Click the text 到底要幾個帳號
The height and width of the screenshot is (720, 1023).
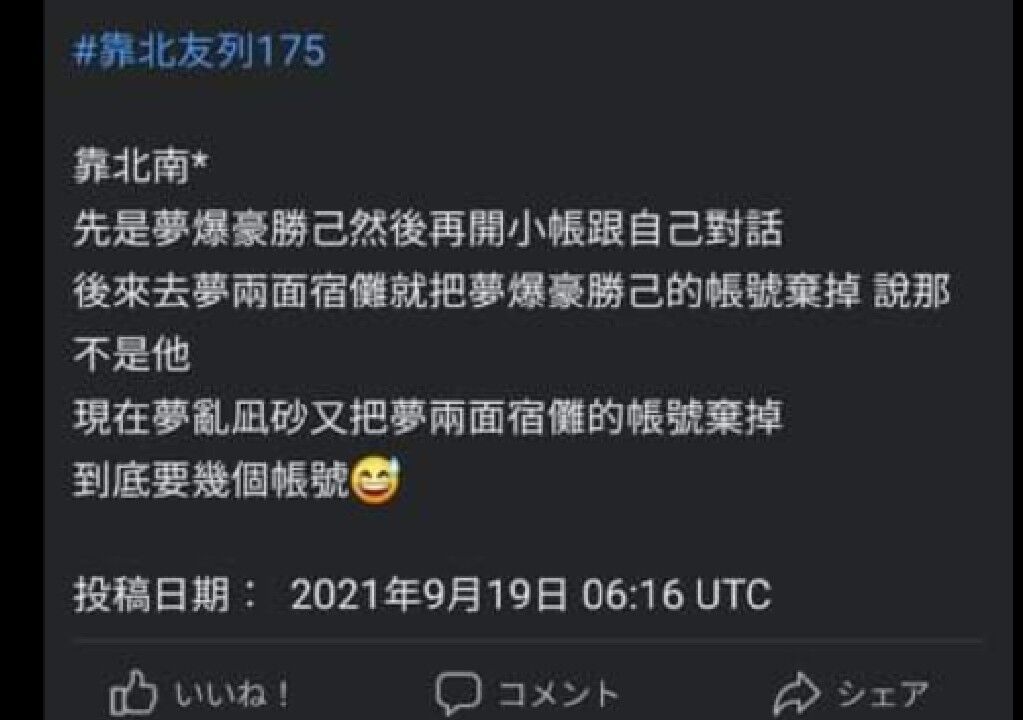coord(211,481)
